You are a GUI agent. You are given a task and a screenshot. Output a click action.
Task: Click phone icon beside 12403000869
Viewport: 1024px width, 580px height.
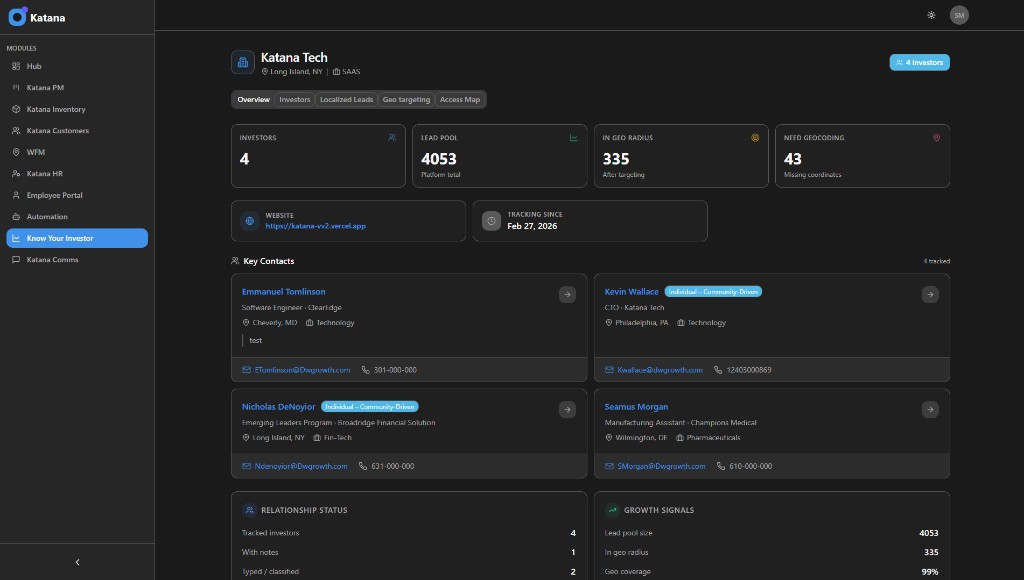point(718,370)
